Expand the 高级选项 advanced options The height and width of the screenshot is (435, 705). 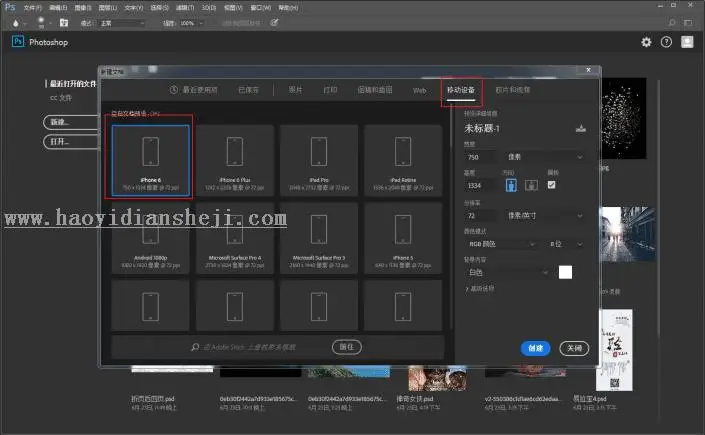(480, 288)
